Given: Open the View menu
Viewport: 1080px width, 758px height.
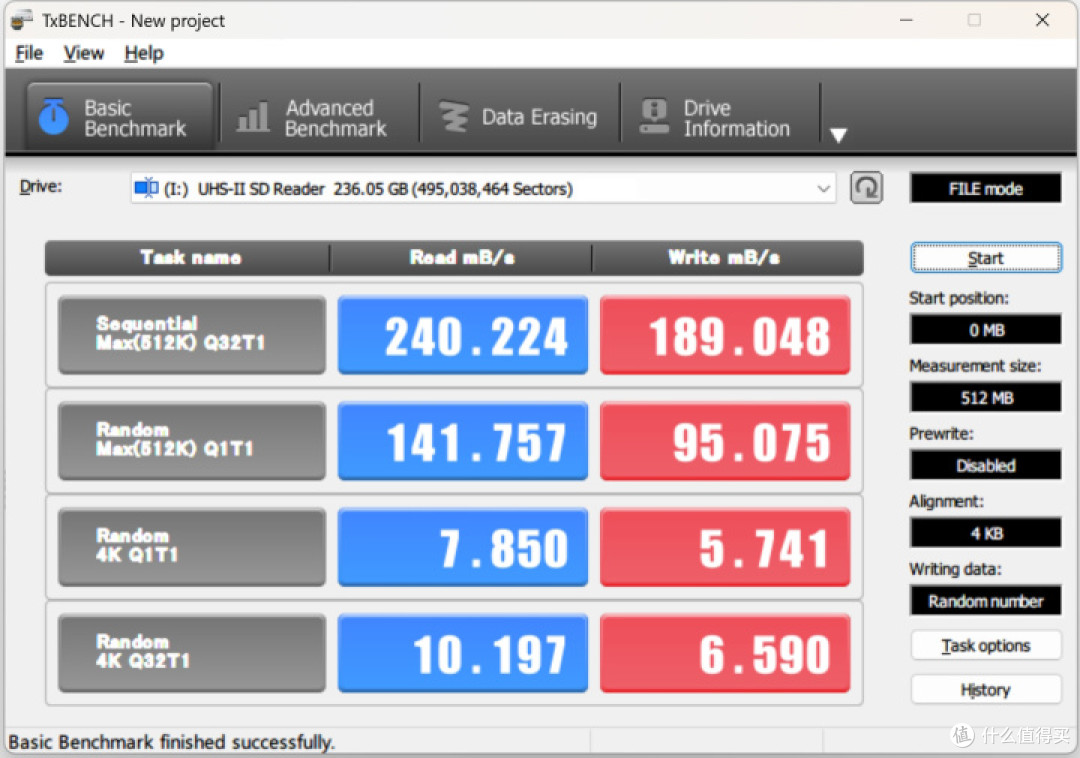Looking at the screenshot, I should point(83,53).
